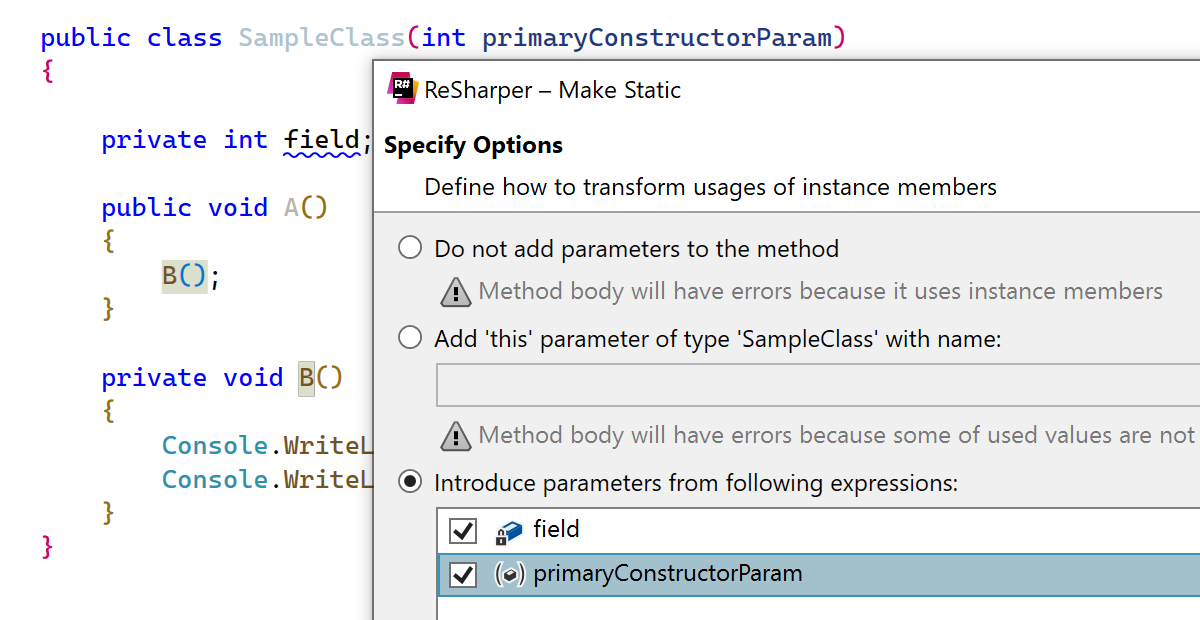The width and height of the screenshot is (1200, 620).
Task: Toggle the primaryConstructorParam checkbox in the list
Action: pos(463,575)
